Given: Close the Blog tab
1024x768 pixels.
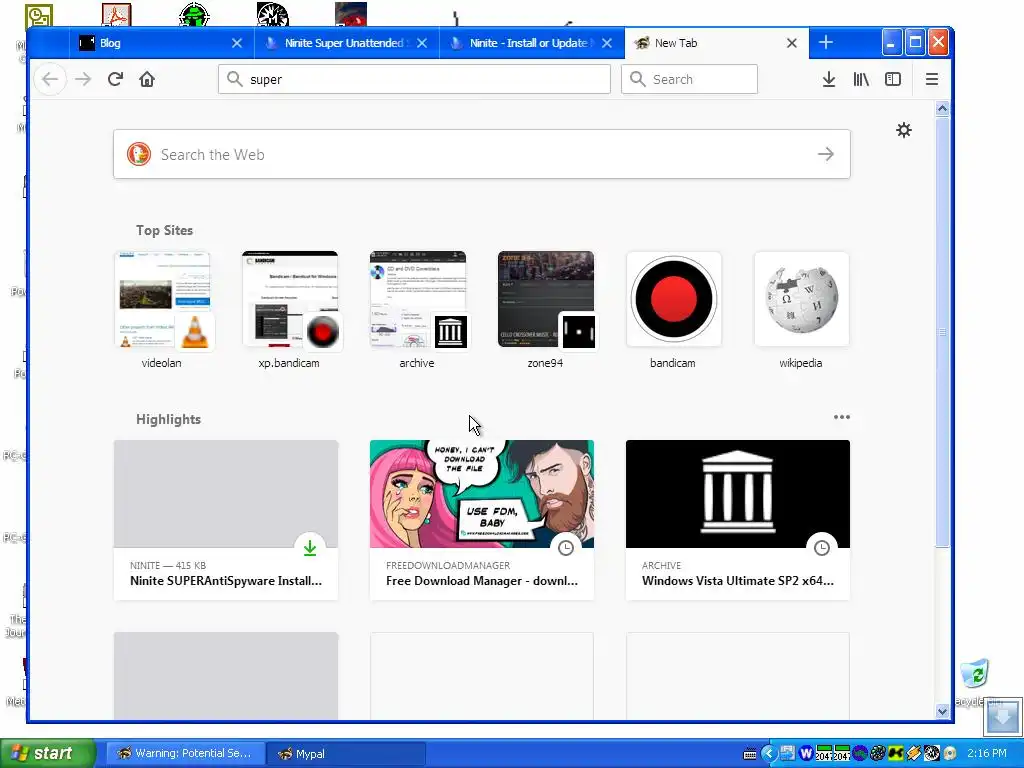Looking at the screenshot, I should click(237, 43).
